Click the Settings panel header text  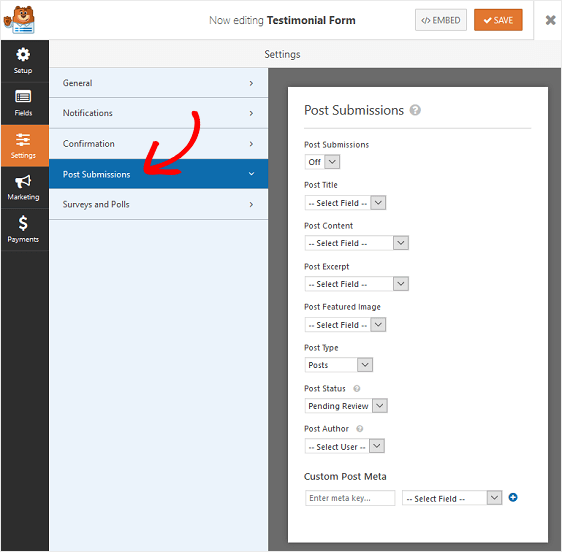coord(282,54)
